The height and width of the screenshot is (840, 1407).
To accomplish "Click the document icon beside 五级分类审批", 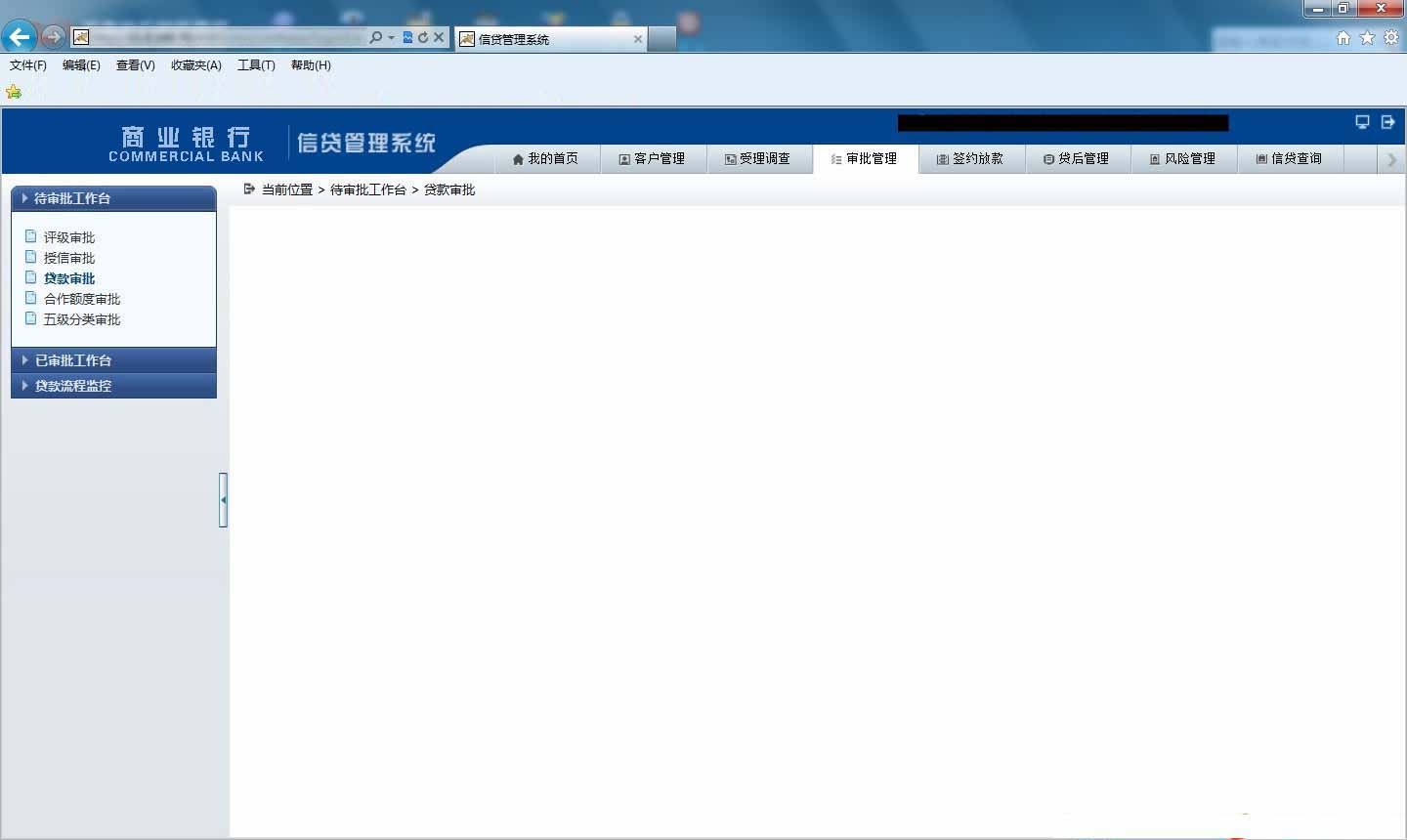I will [x=31, y=318].
